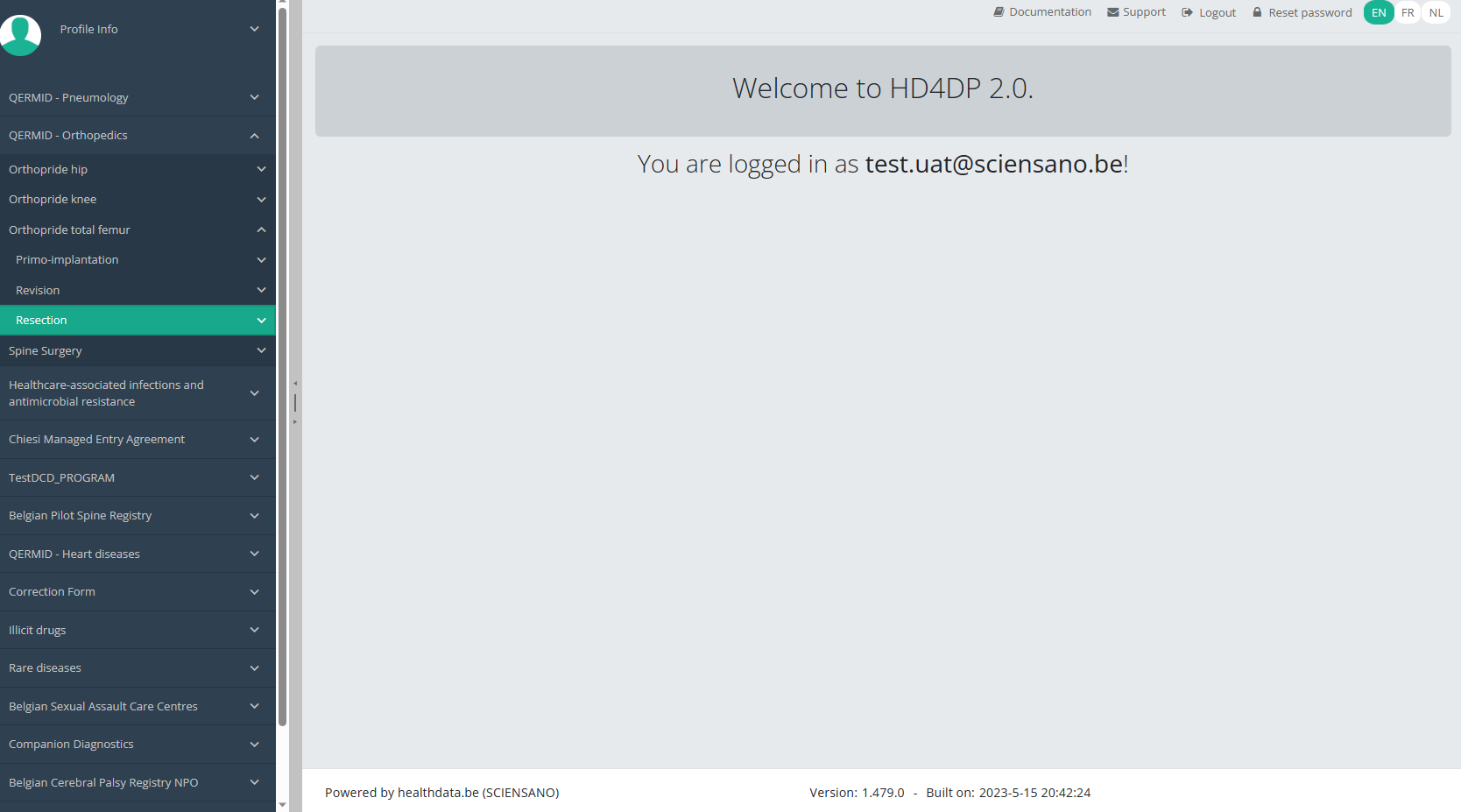Click the Logout arrow icon
This screenshot has height=812, width=1461.
coord(1188,12)
